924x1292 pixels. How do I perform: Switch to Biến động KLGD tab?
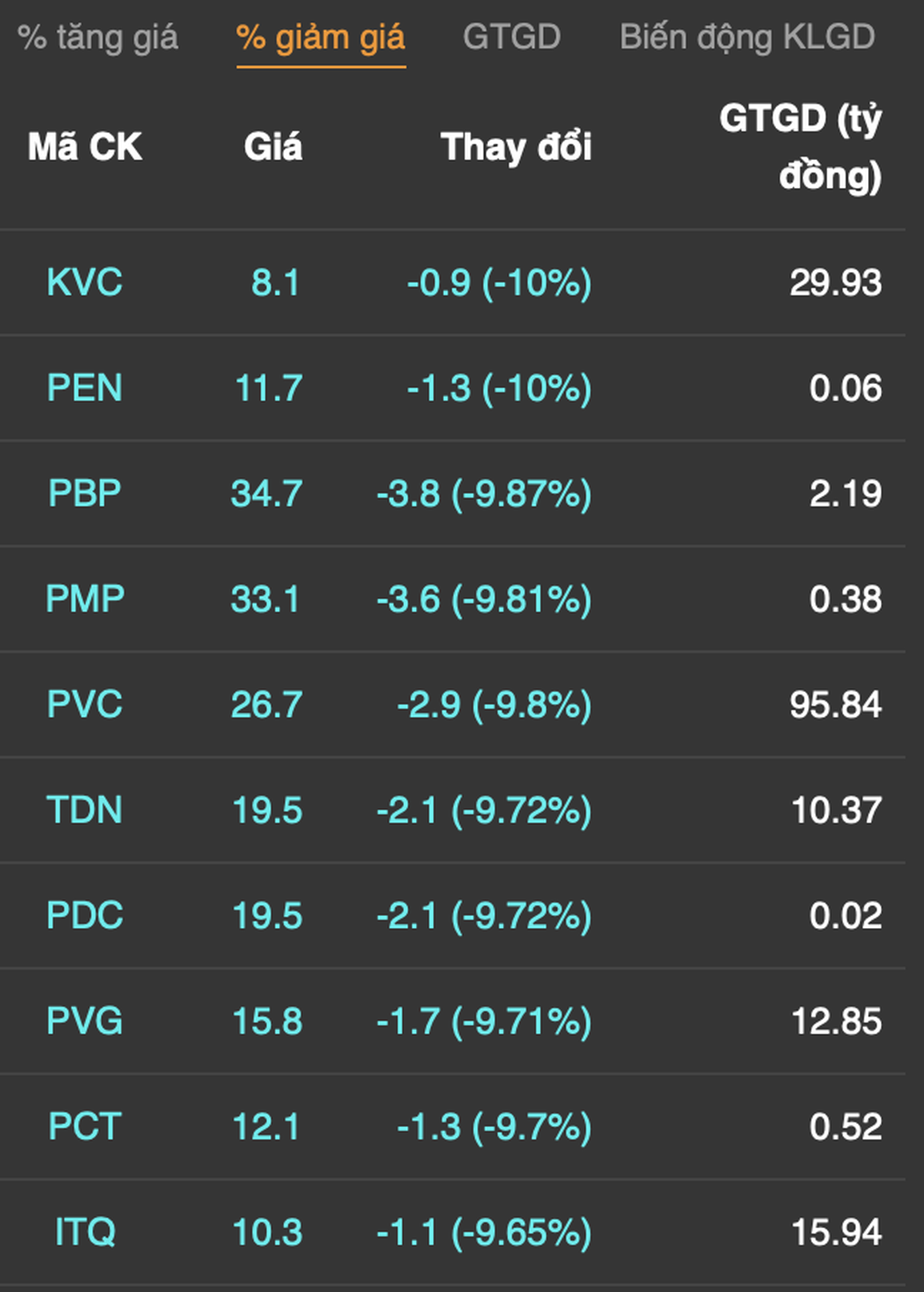tap(747, 38)
